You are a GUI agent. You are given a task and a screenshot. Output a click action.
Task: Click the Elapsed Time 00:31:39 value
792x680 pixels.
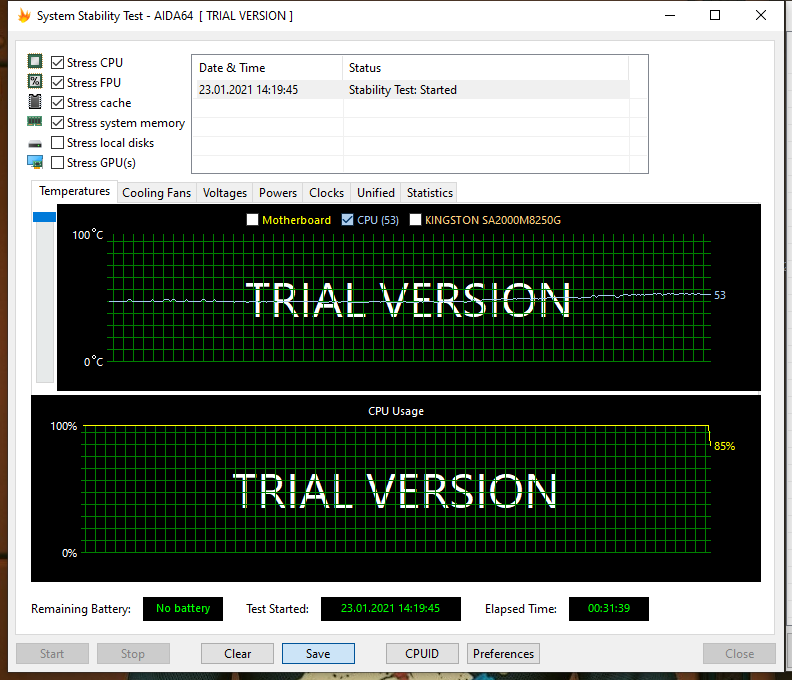[x=609, y=608]
